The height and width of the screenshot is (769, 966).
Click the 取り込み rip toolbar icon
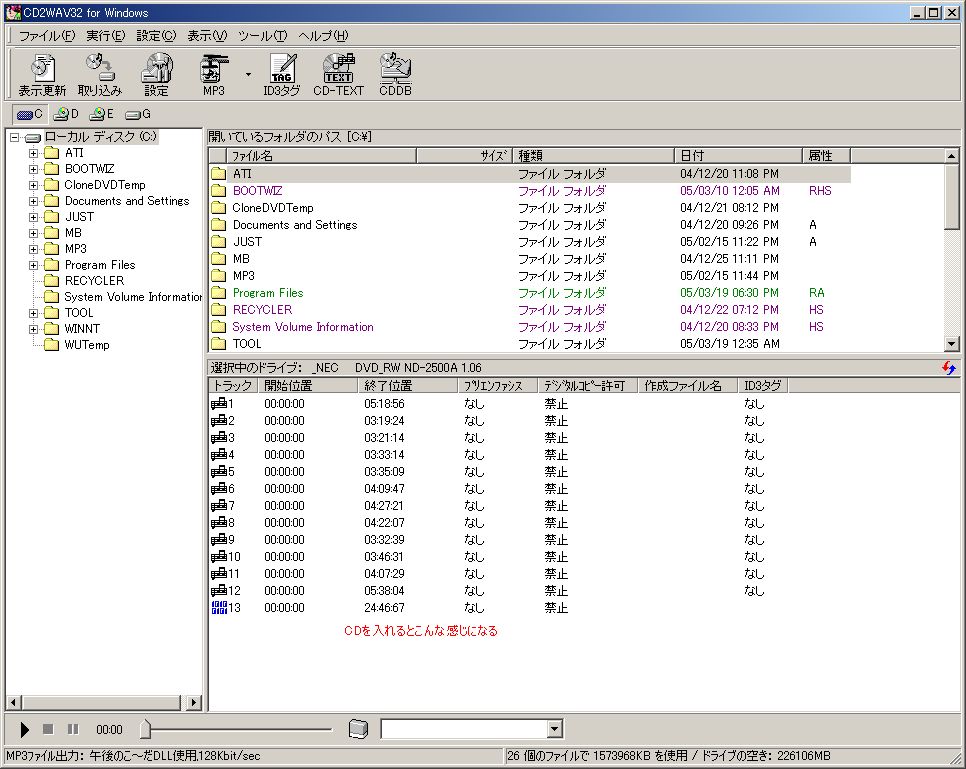click(100, 74)
